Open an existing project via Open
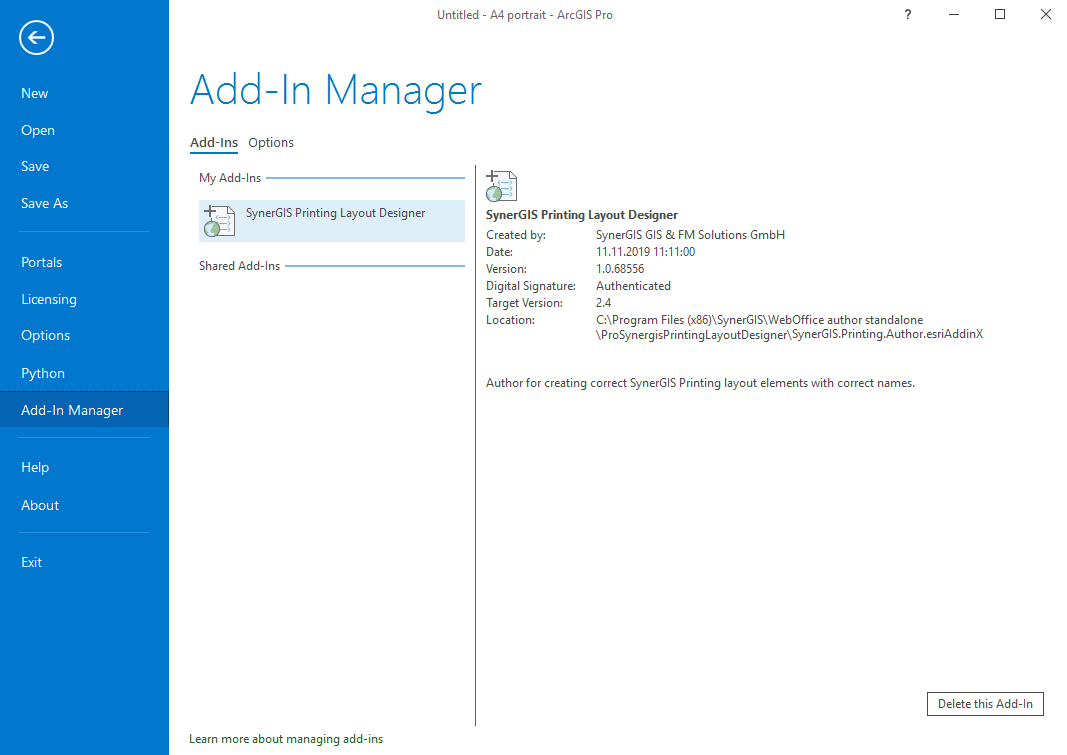Screen dimensions: 1067x755 point(37,129)
